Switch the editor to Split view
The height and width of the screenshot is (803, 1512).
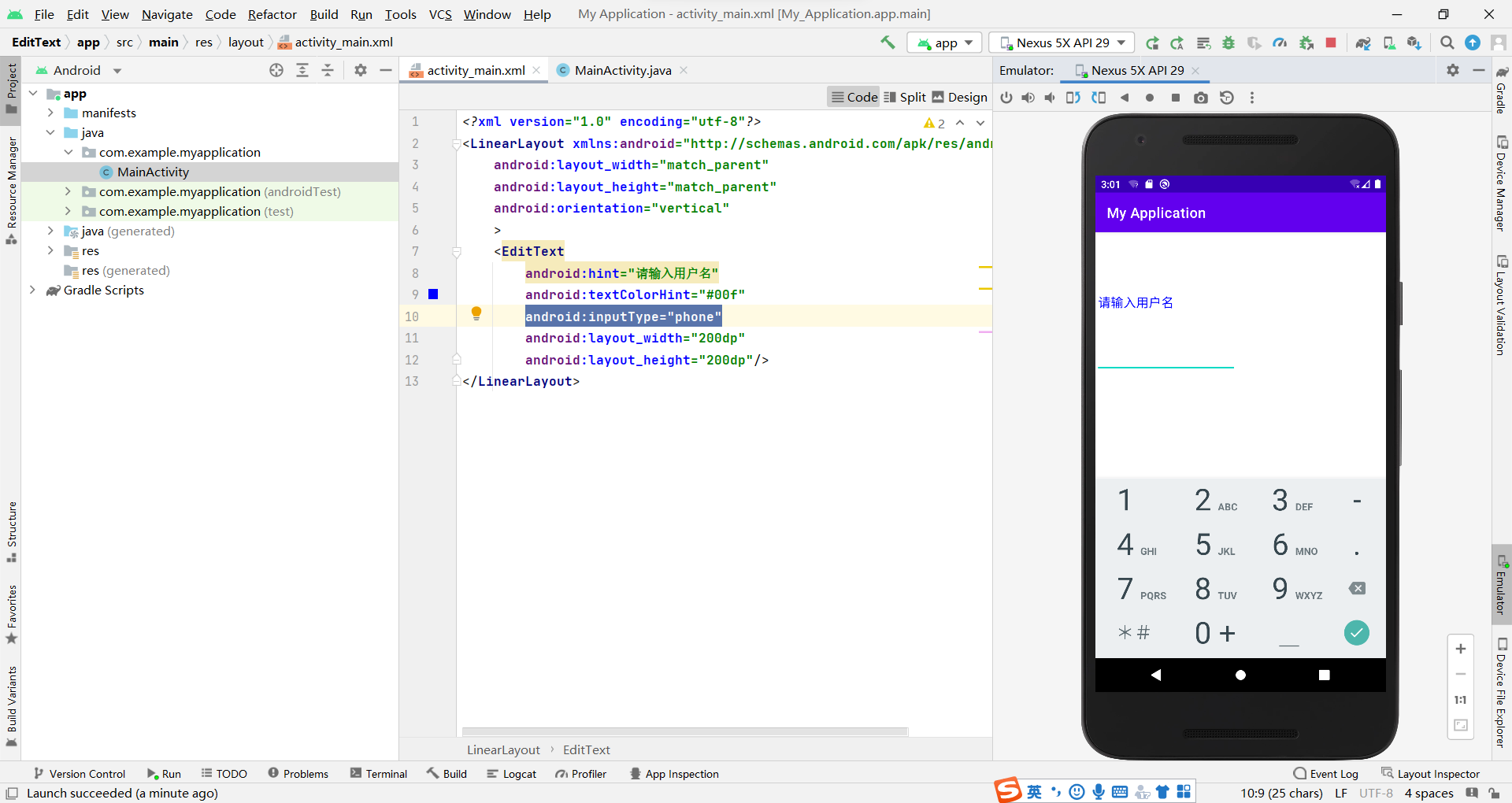pos(904,97)
